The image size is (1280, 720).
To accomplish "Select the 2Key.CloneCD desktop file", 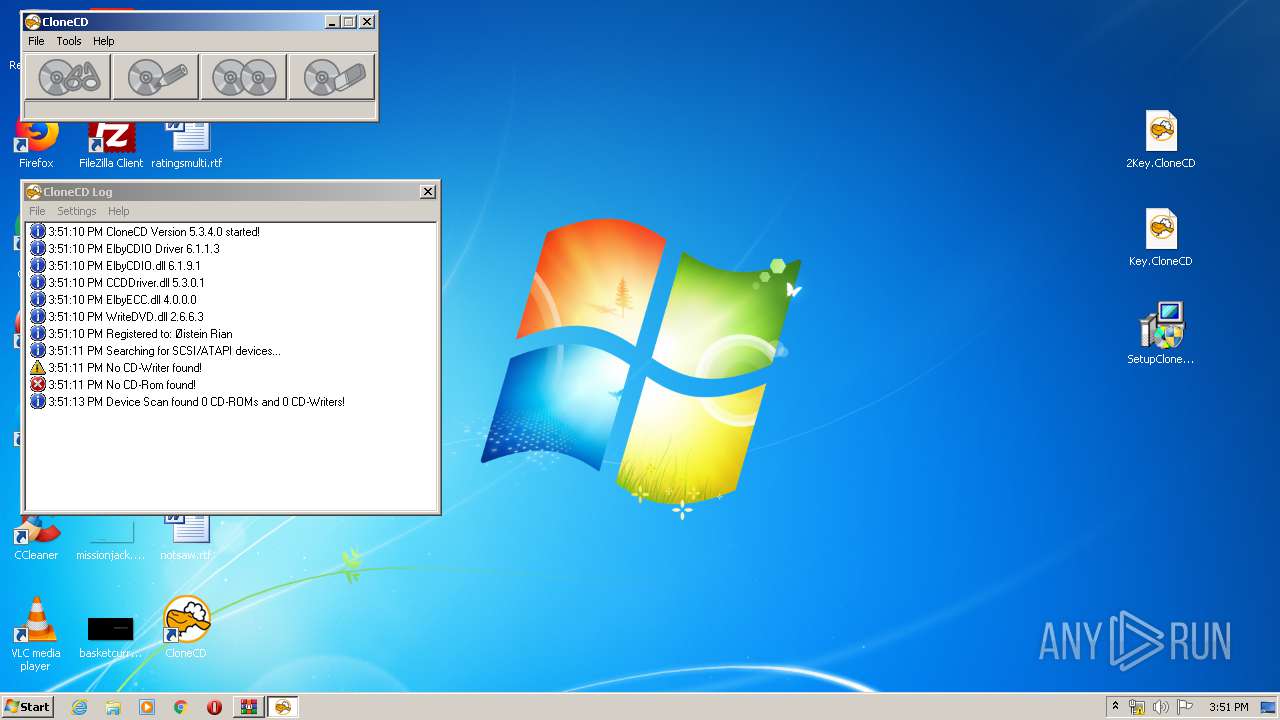I will coord(1161,140).
